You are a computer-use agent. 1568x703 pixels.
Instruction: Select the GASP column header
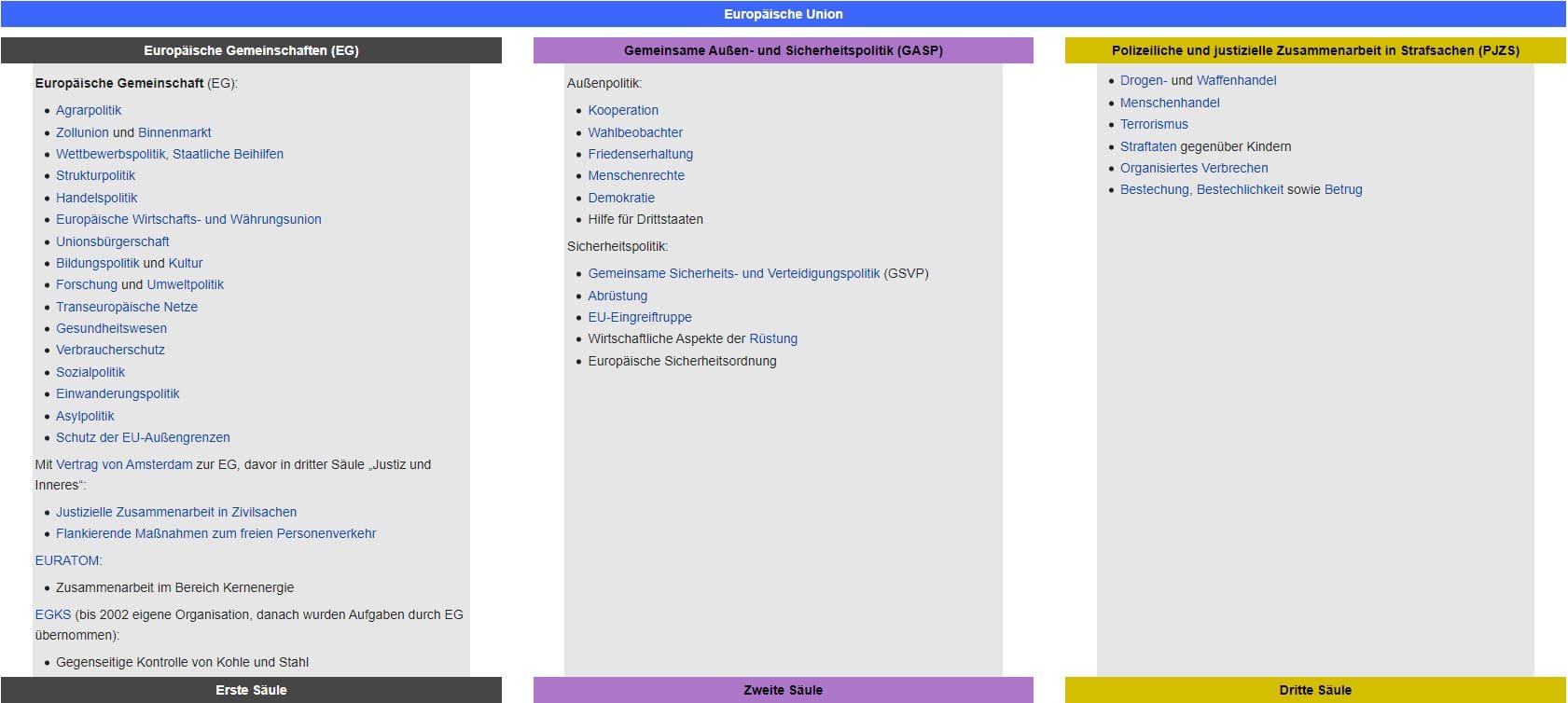[x=784, y=50]
